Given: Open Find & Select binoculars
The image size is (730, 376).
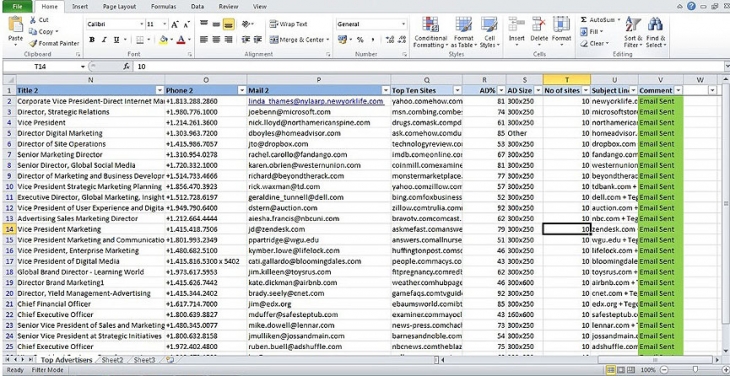Looking at the screenshot, I should (x=656, y=32).
